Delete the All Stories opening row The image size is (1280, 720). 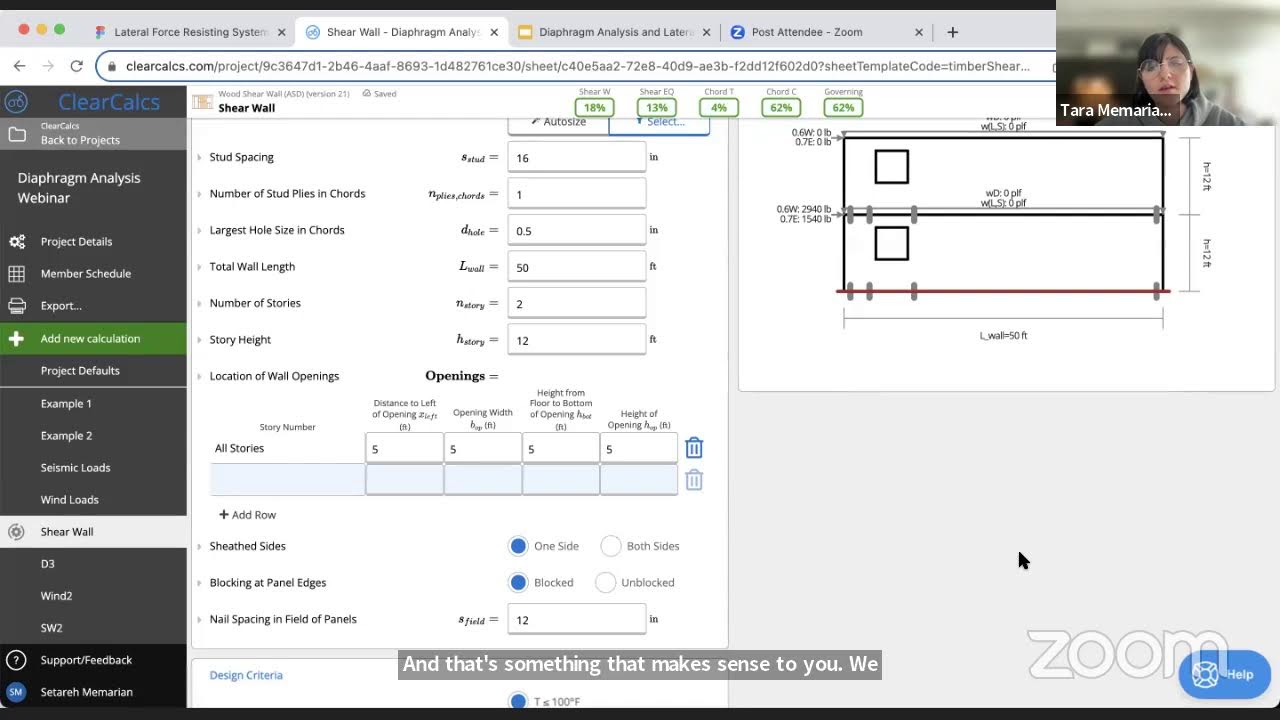click(x=694, y=448)
